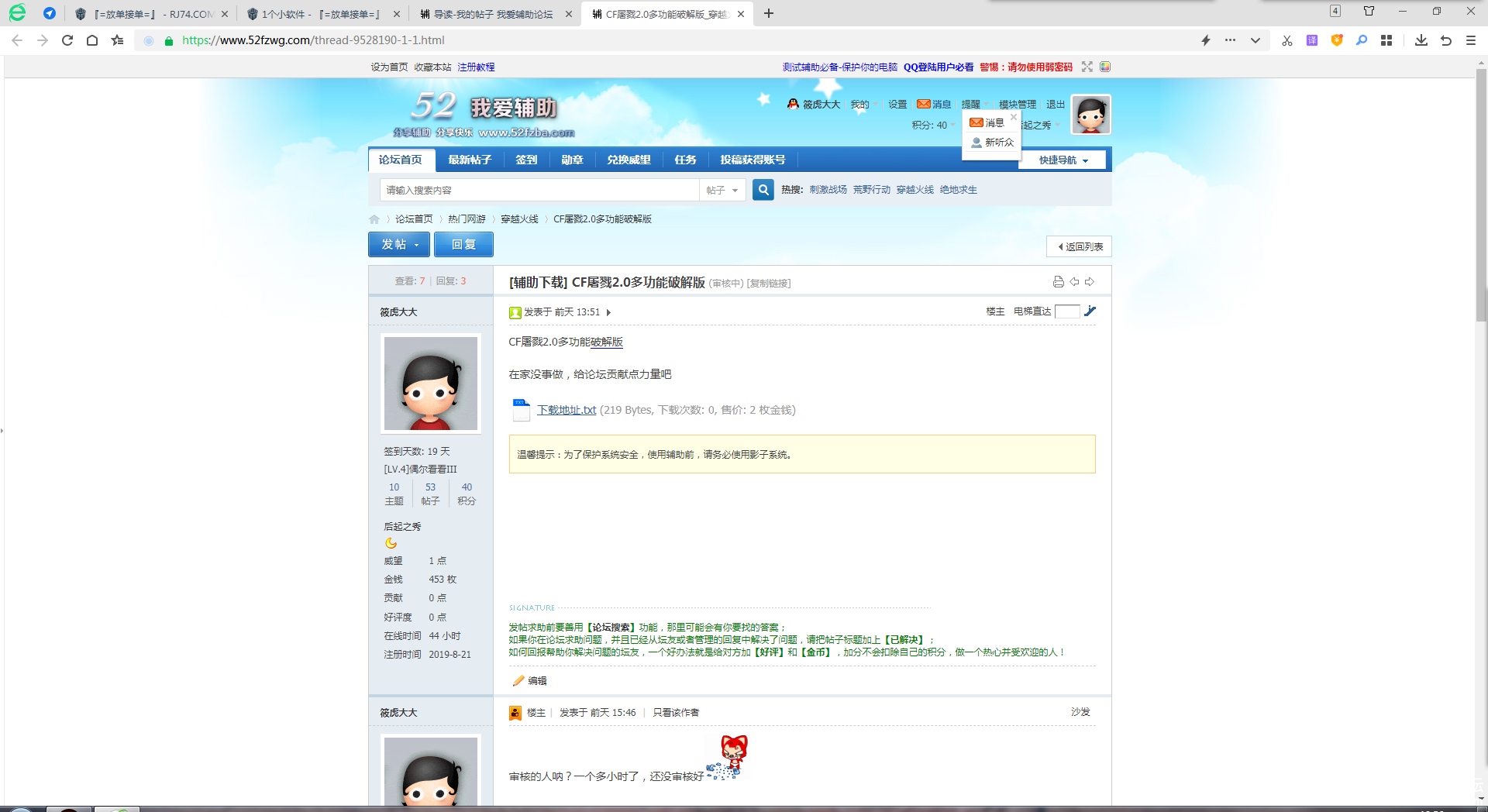Expand the 快捷导航 dropdown
The height and width of the screenshot is (812, 1488).
(x=1063, y=160)
